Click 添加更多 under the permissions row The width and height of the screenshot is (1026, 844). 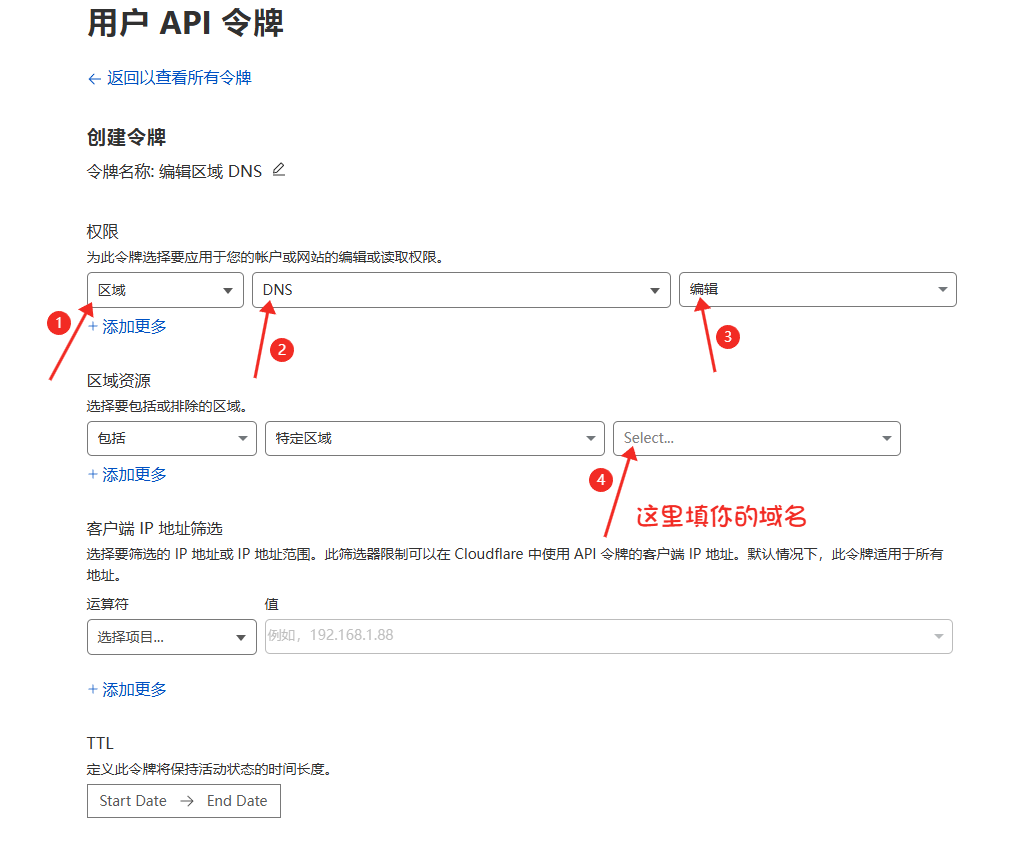(127, 326)
